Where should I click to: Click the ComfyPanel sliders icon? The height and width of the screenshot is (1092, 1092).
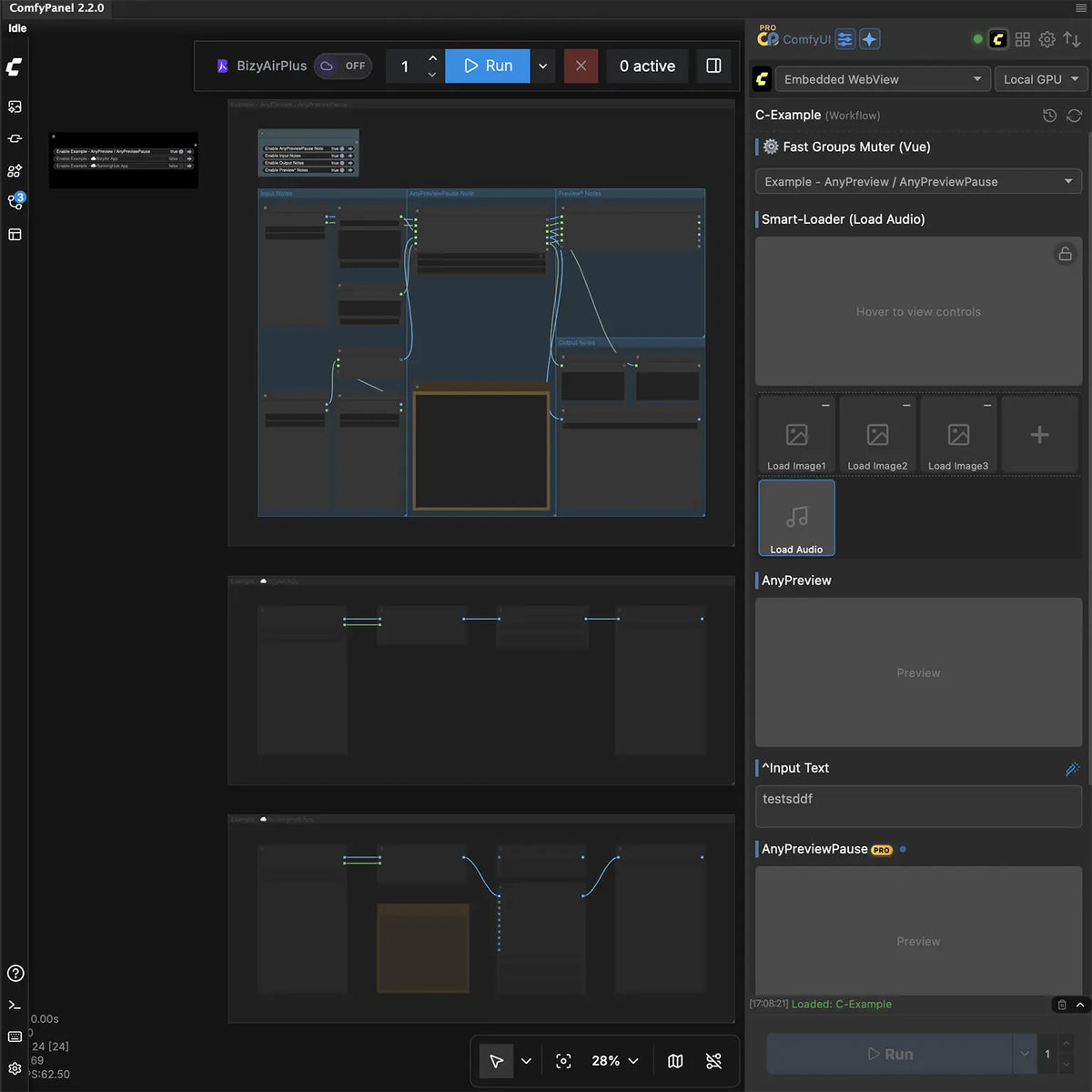[845, 39]
